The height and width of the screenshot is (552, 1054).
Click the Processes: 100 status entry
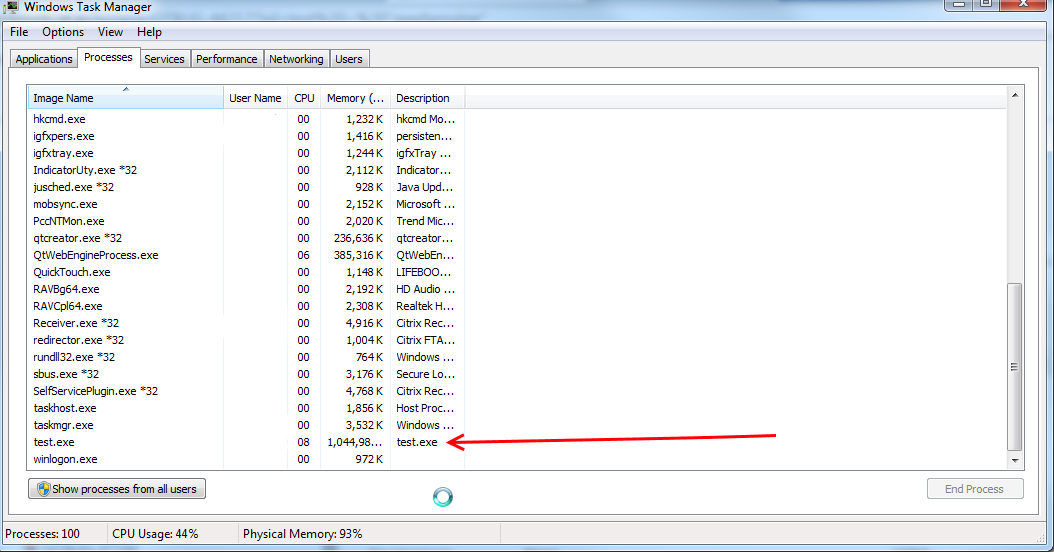42,534
